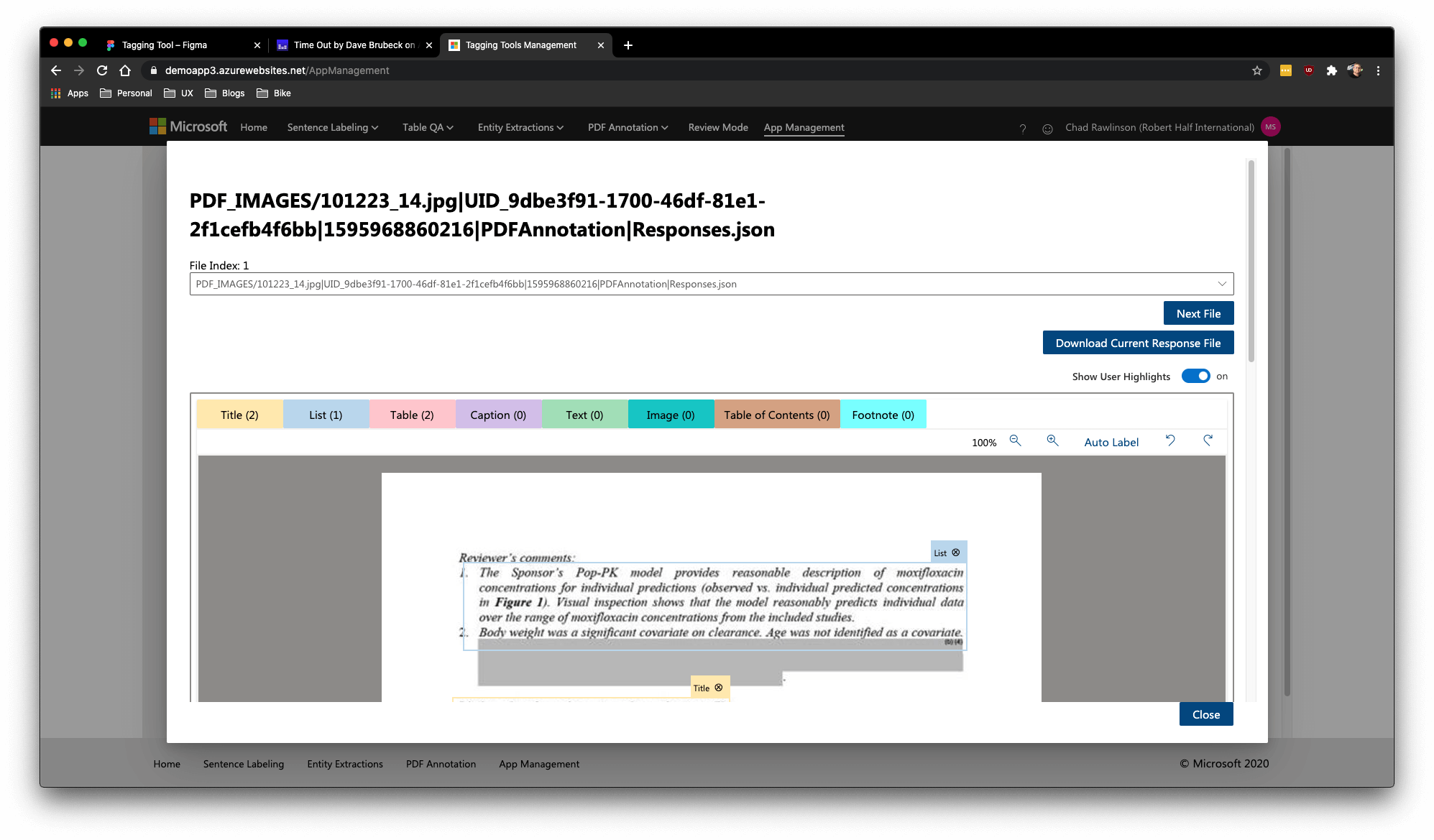The width and height of the screenshot is (1434, 840).
Task: Click the zoom in magnifier icon
Action: pyautogui.click(x=1052, y=441)
